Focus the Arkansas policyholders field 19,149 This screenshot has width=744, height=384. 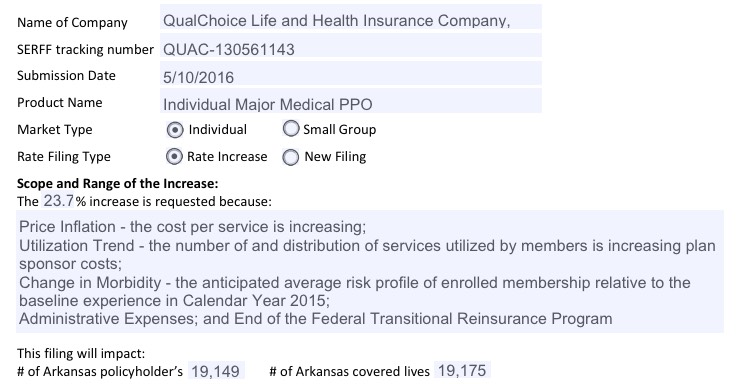[216, 371]
